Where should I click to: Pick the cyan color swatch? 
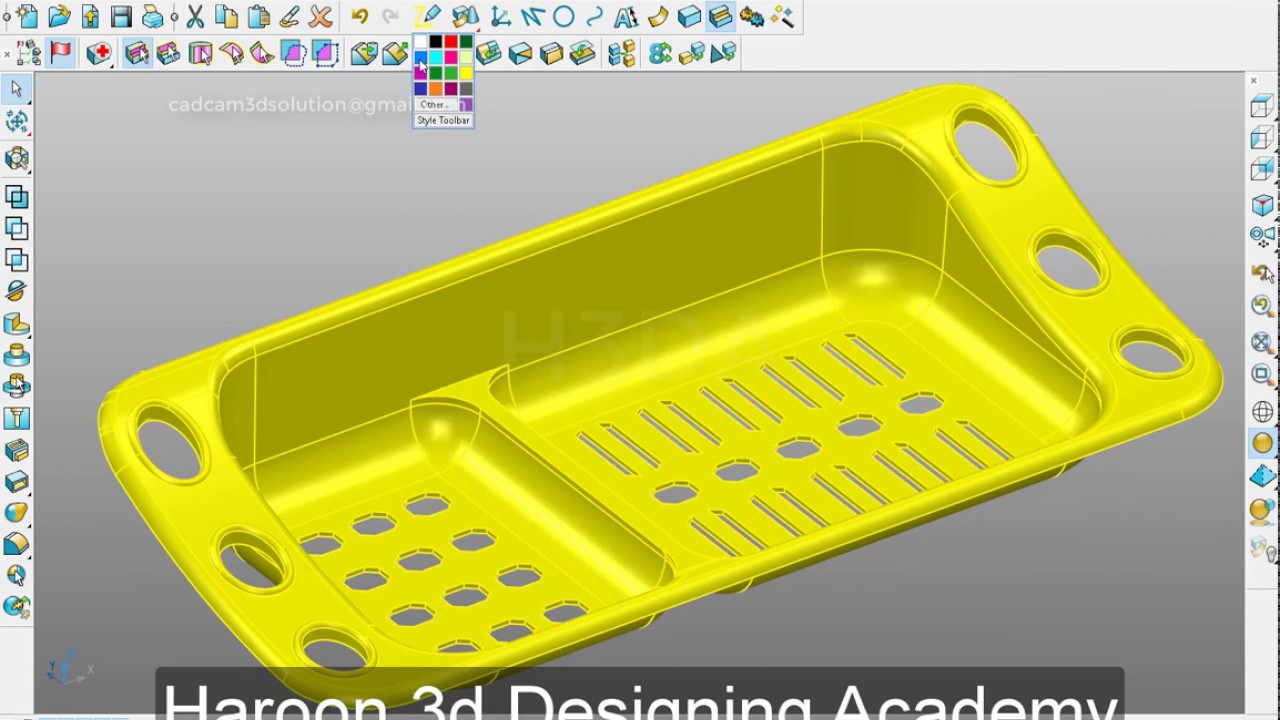point(436,58)
